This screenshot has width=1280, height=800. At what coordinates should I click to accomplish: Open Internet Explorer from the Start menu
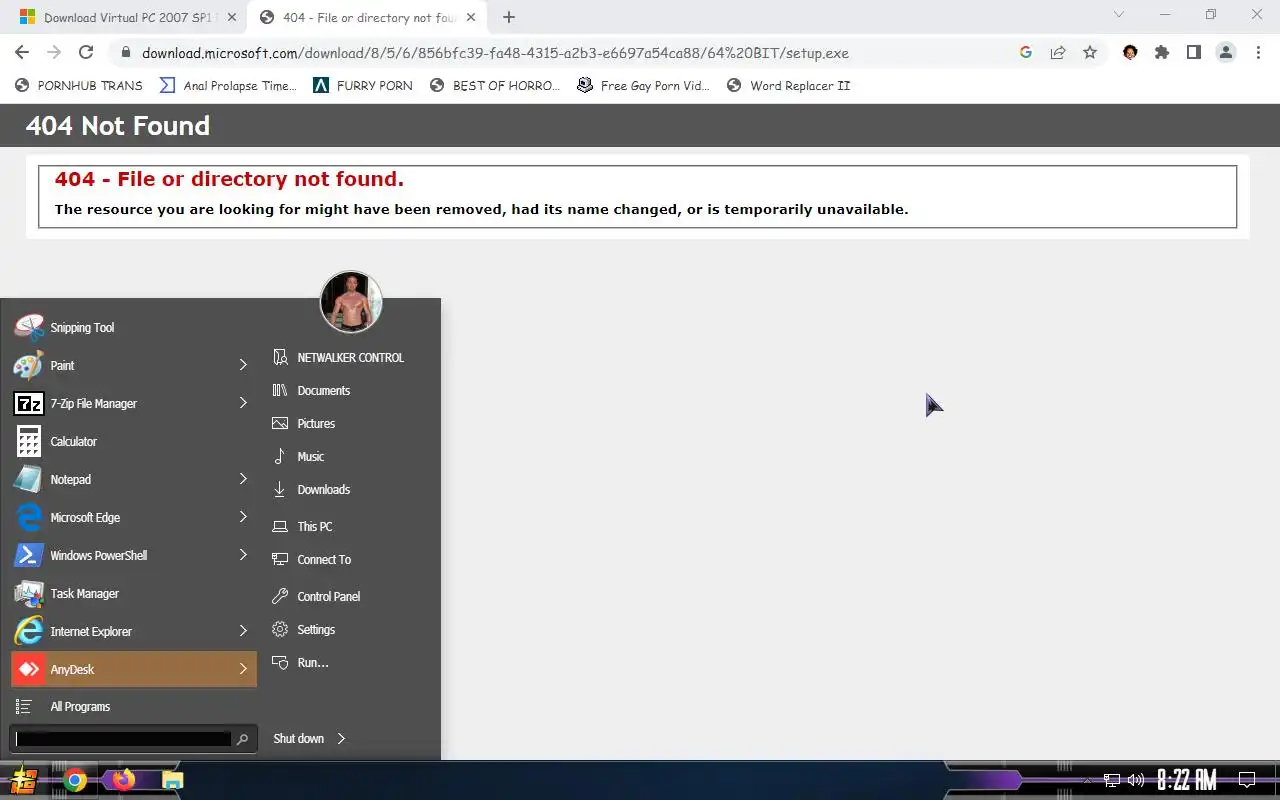(x=133, y=631)
